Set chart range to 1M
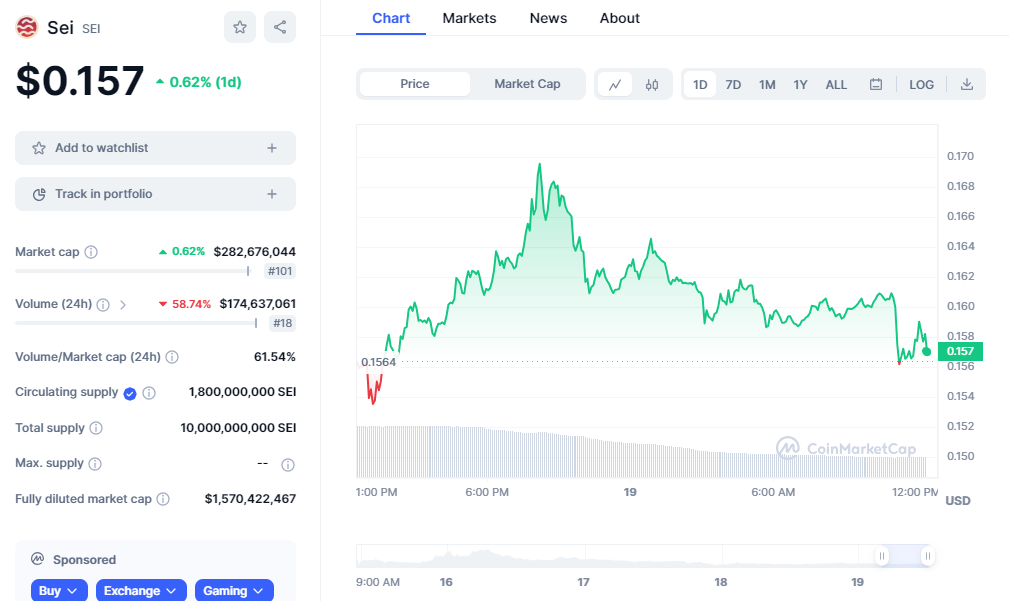 click(767, 84)
